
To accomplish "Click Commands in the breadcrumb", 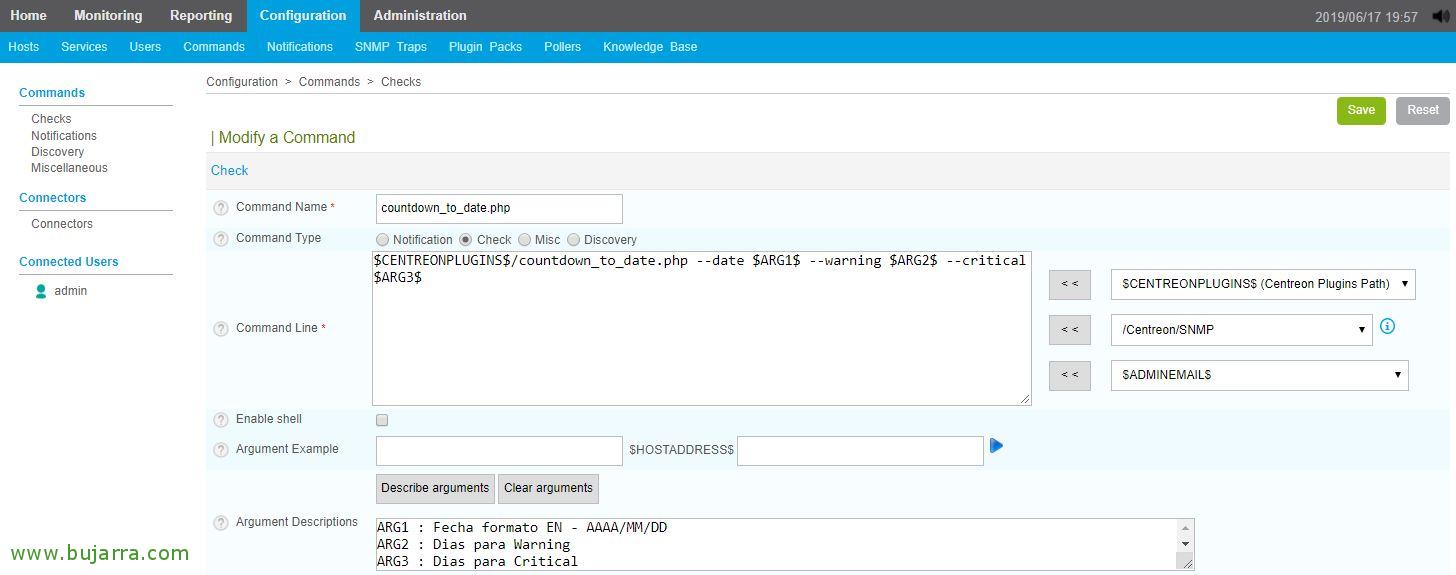I will [x=329, y=82].
